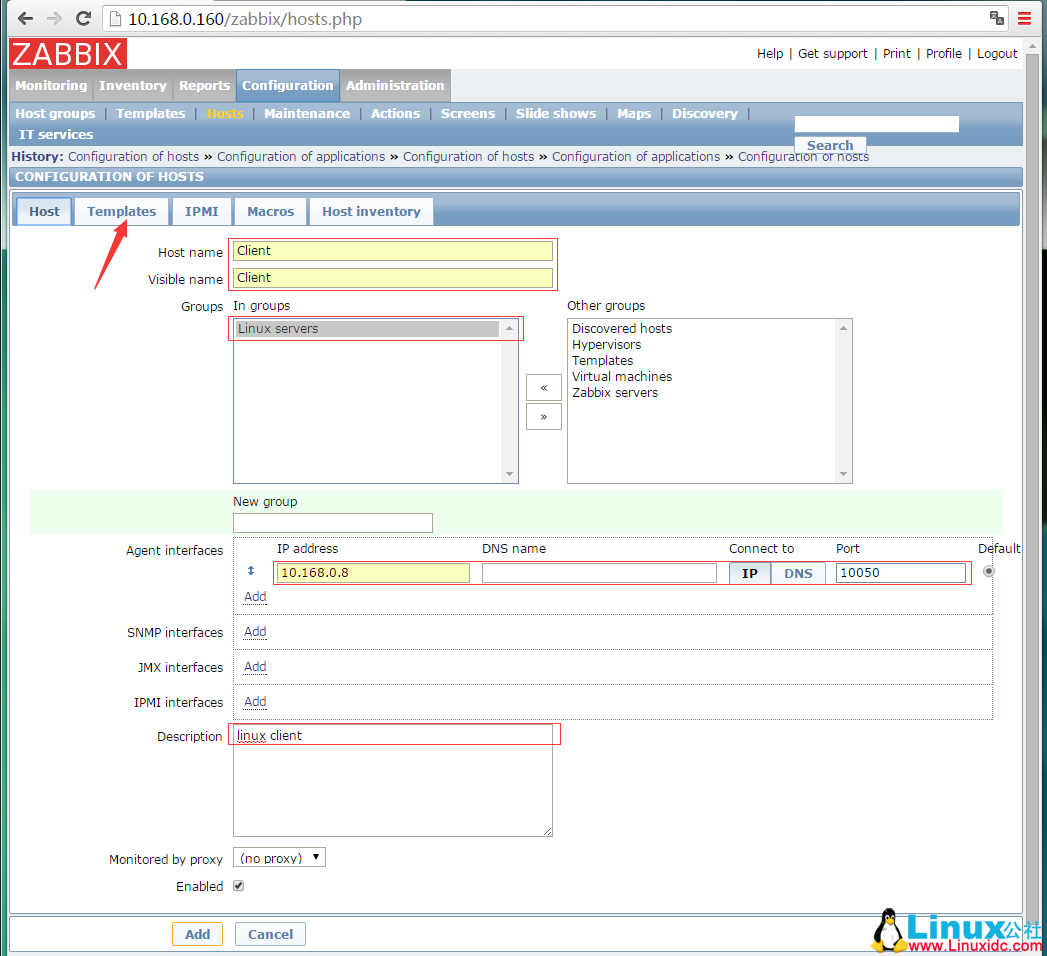Click the Other groups list scrollbar
This screenshot has width=1047, height=956.
[843, 400]
